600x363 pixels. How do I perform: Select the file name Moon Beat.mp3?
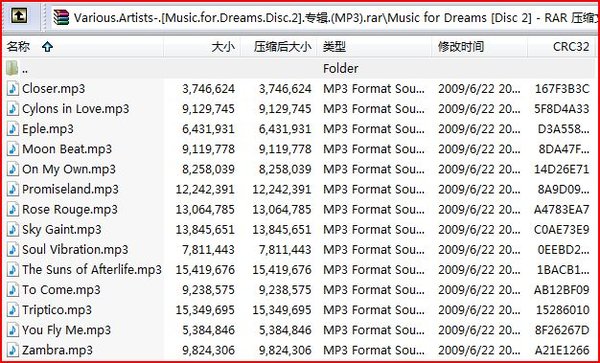coord(67,149)
